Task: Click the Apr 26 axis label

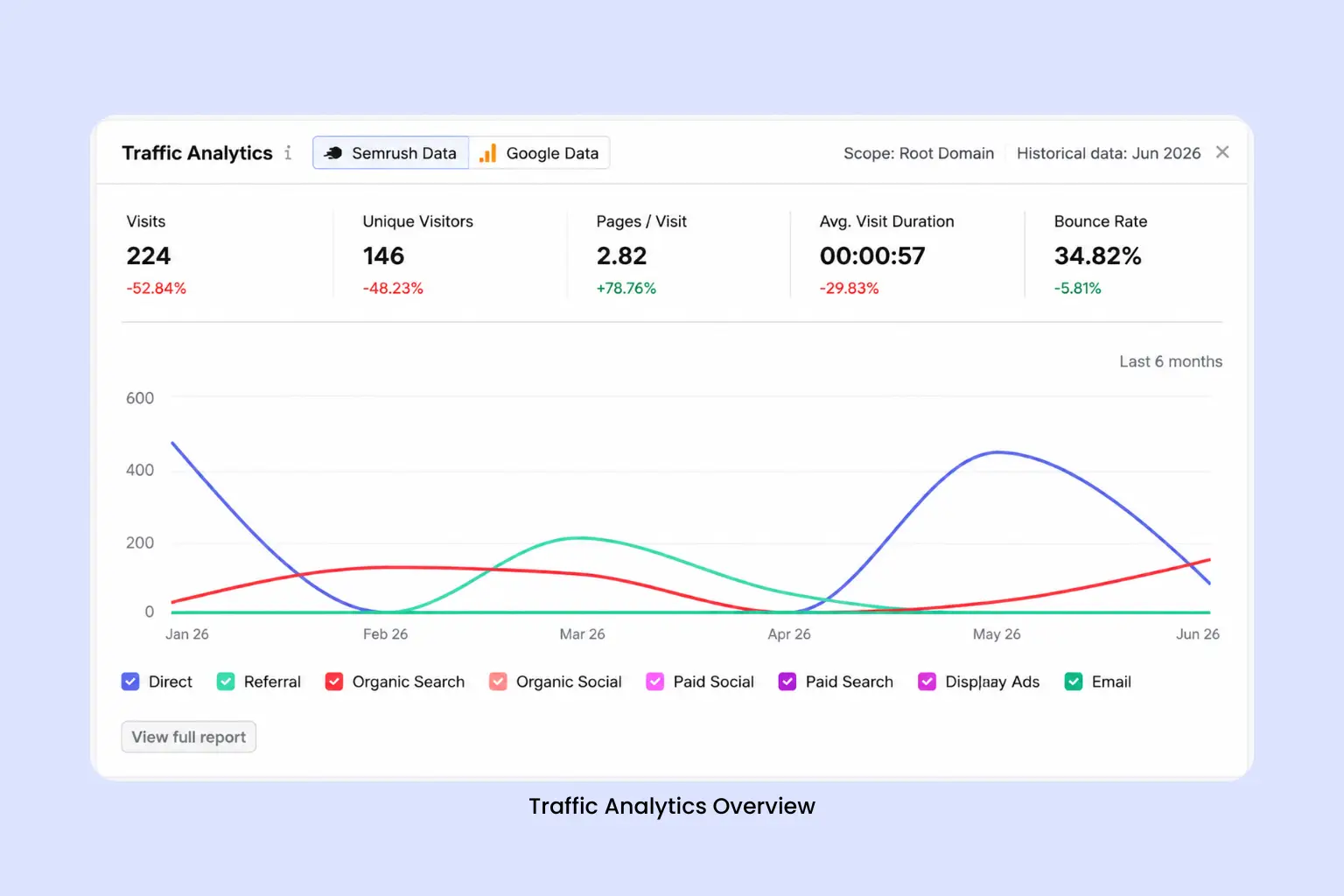Action: (789, 634)
